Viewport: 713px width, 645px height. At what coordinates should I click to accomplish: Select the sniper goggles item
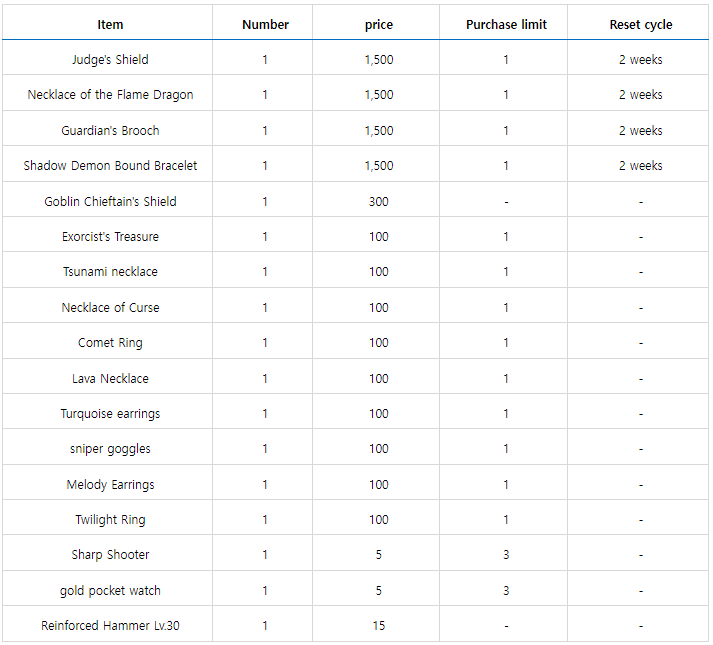[110, 449]
